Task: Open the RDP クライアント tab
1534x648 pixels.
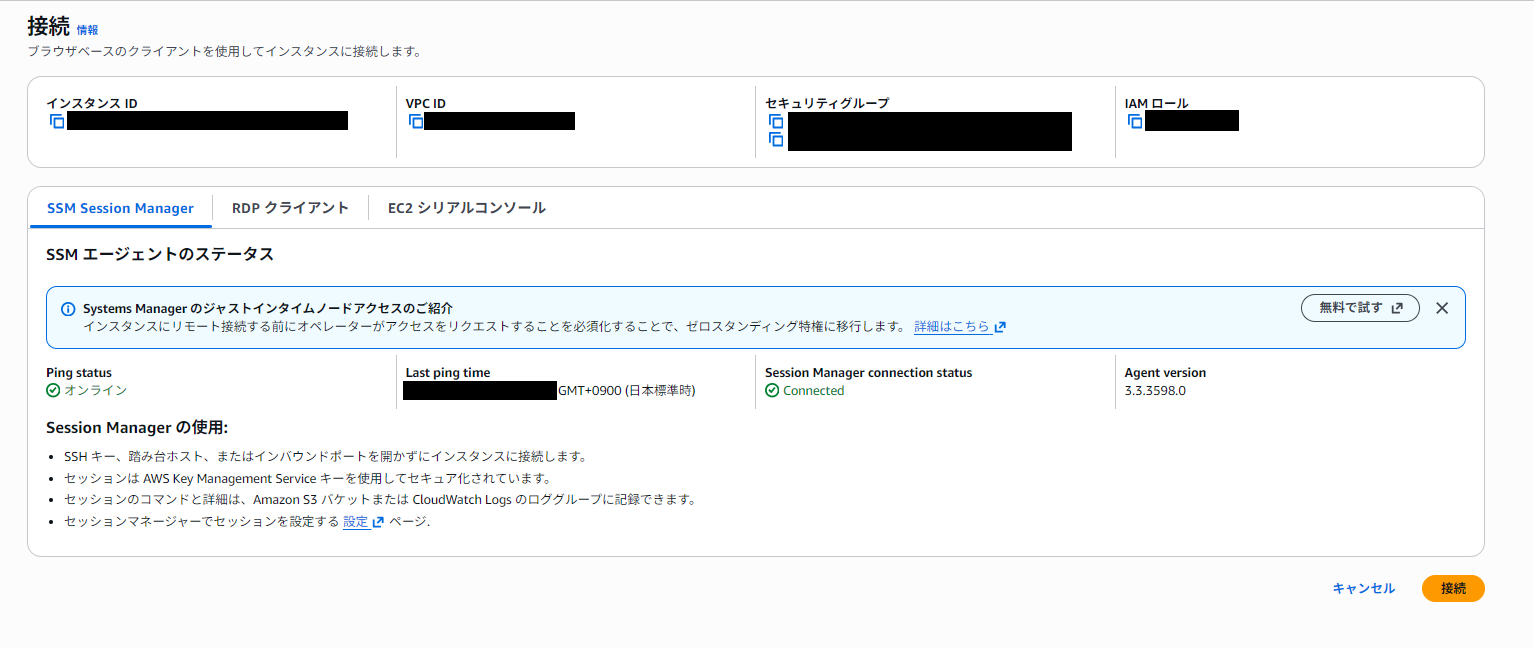Action: (290, 208)
